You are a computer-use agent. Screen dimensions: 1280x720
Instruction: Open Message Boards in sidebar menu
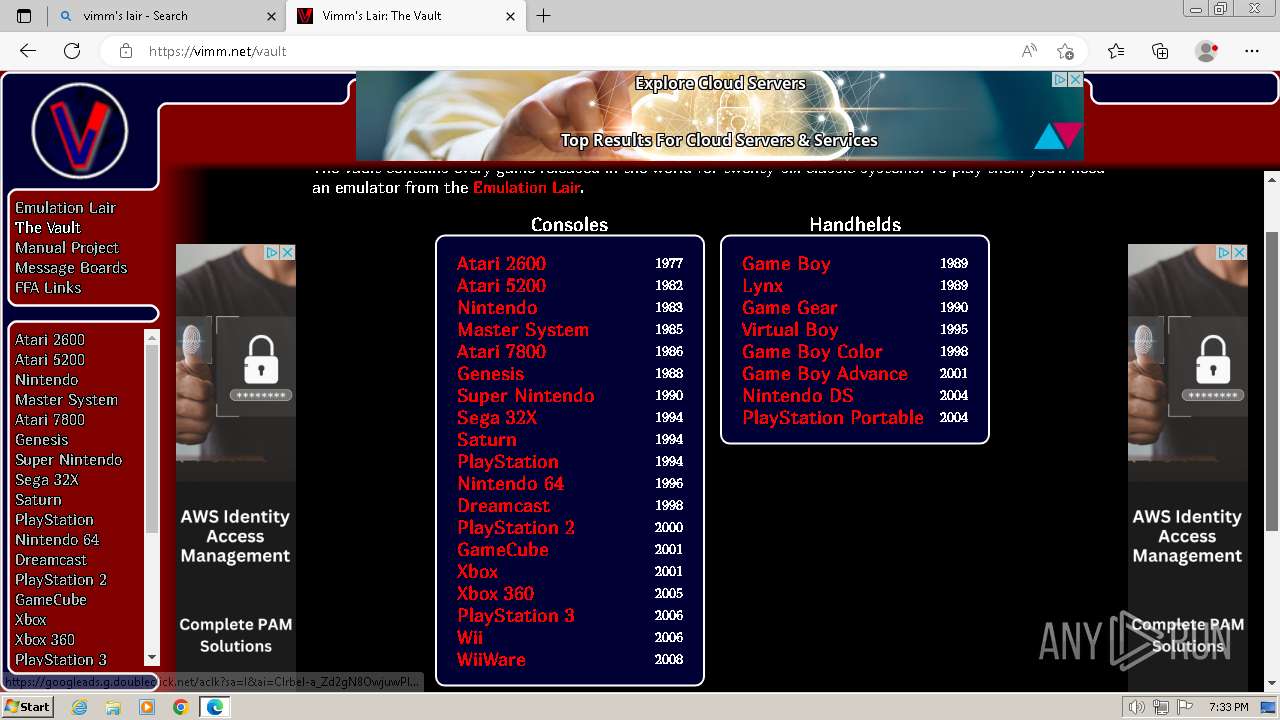coord(71,268)
